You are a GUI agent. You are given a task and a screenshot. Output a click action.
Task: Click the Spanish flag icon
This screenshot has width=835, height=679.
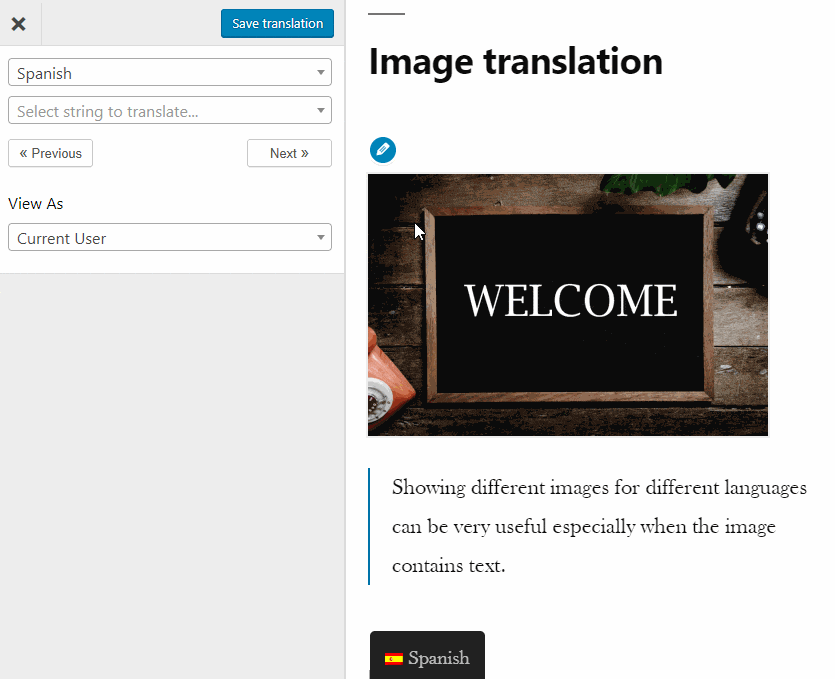coord(394,659)
